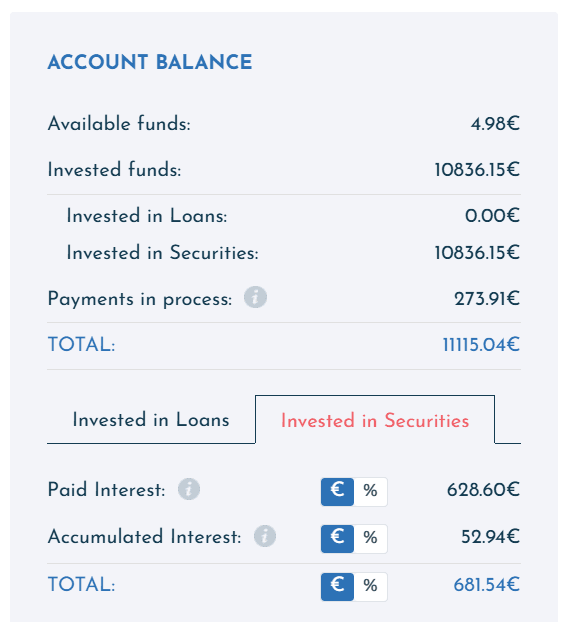The width and height of the screenshot is (565, 622).
Task: Click the Invested funds value 10836.15€
Action: (477, 170)
